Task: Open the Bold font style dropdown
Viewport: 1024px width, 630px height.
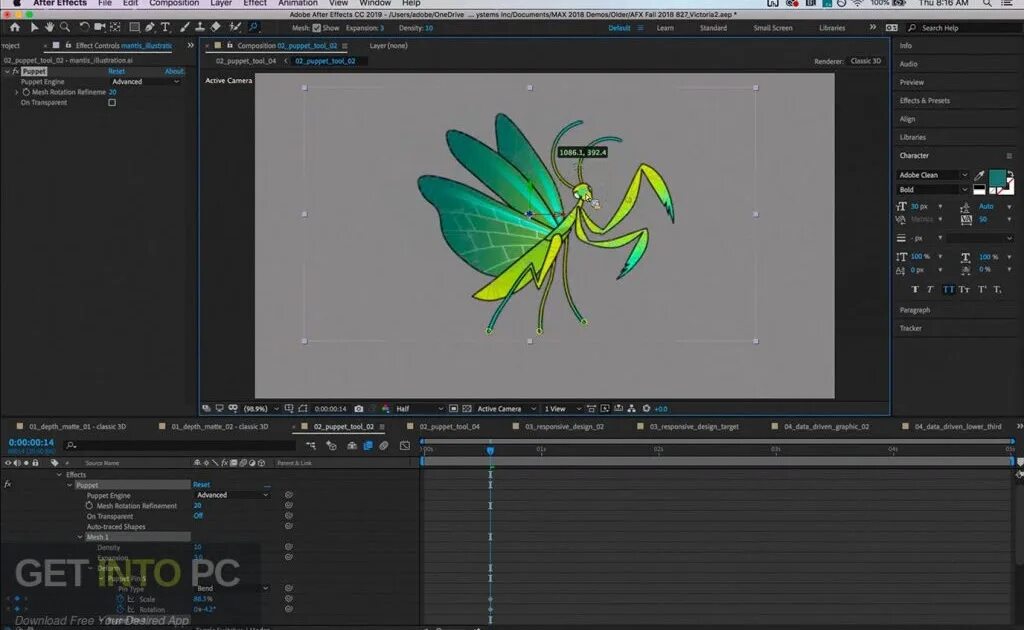Action: 933,189
